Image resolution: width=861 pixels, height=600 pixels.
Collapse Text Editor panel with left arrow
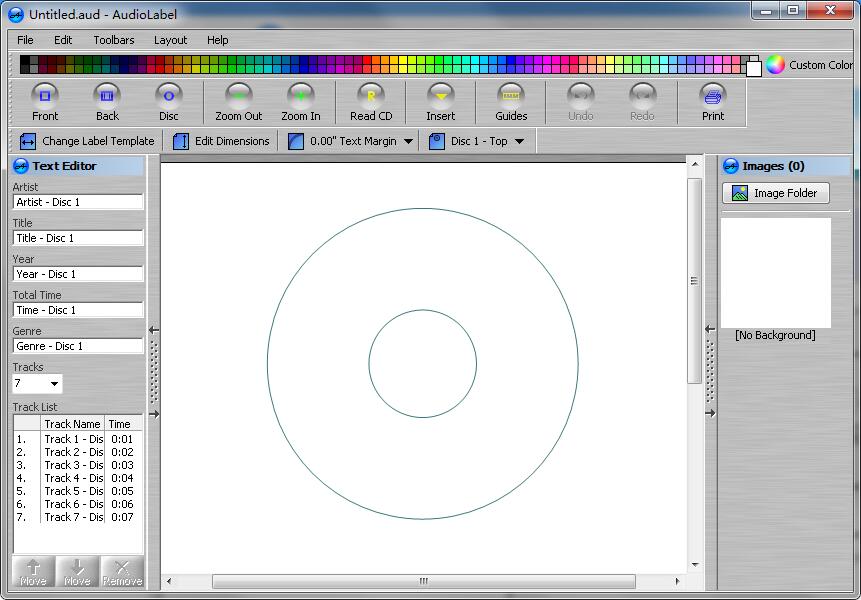pos(154,330)
